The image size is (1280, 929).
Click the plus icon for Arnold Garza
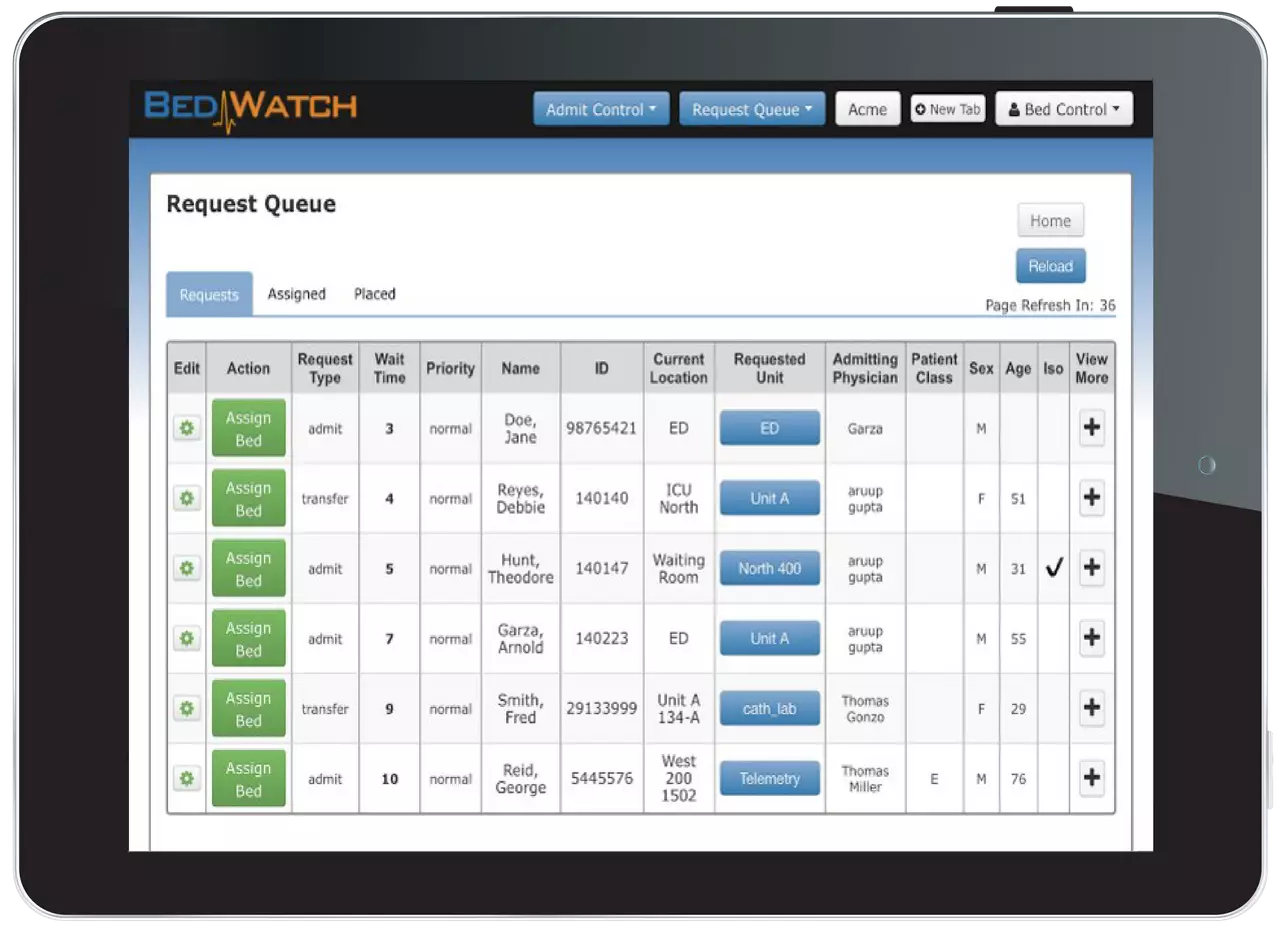pyautogui.click(x=1091, y=639)
